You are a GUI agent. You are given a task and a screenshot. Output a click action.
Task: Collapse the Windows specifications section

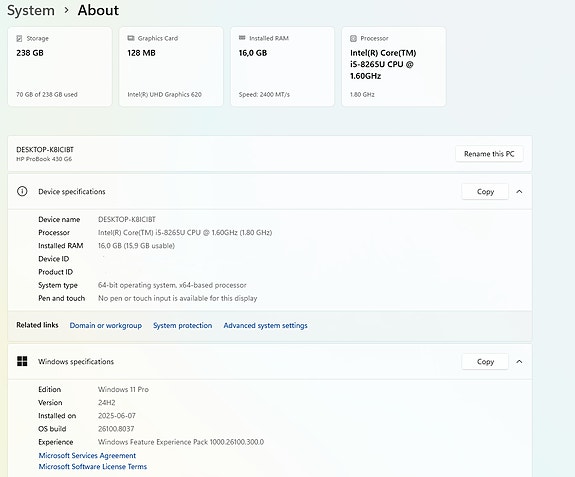click(x=519, y=362)
